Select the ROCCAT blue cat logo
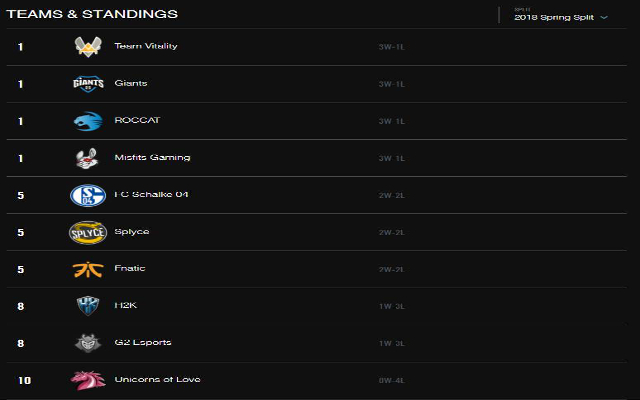The height and width of the screenshot is (400, 640). coord(88,121)
